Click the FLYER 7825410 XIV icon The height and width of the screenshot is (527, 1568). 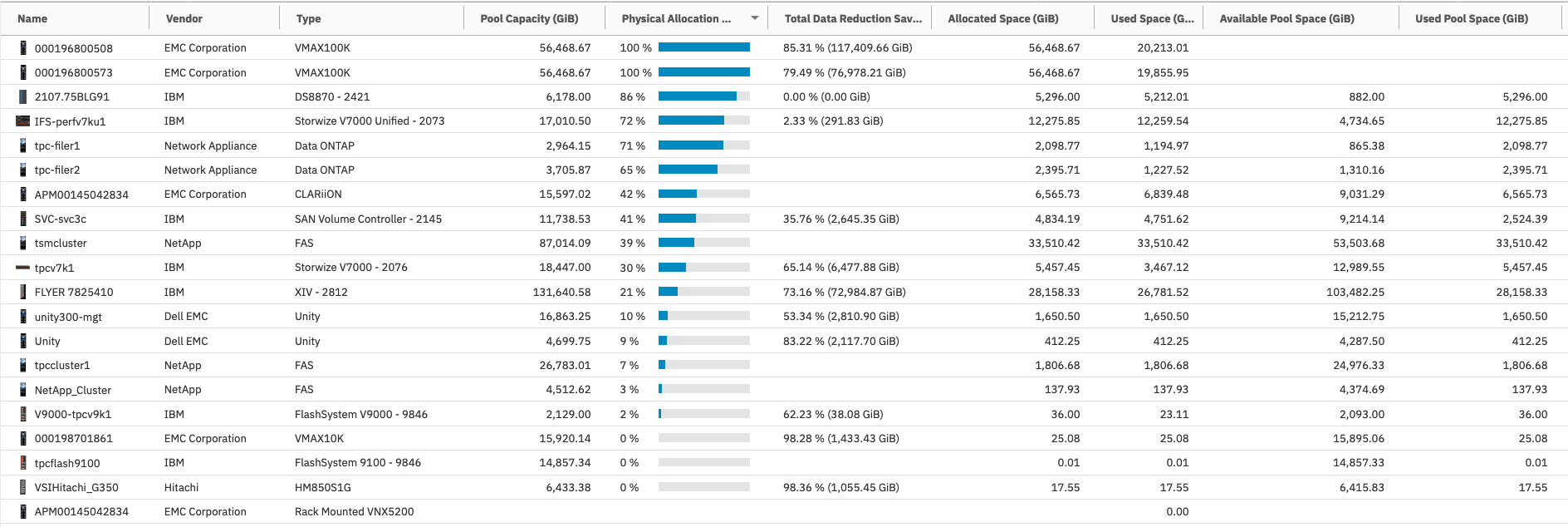point(23,292)
